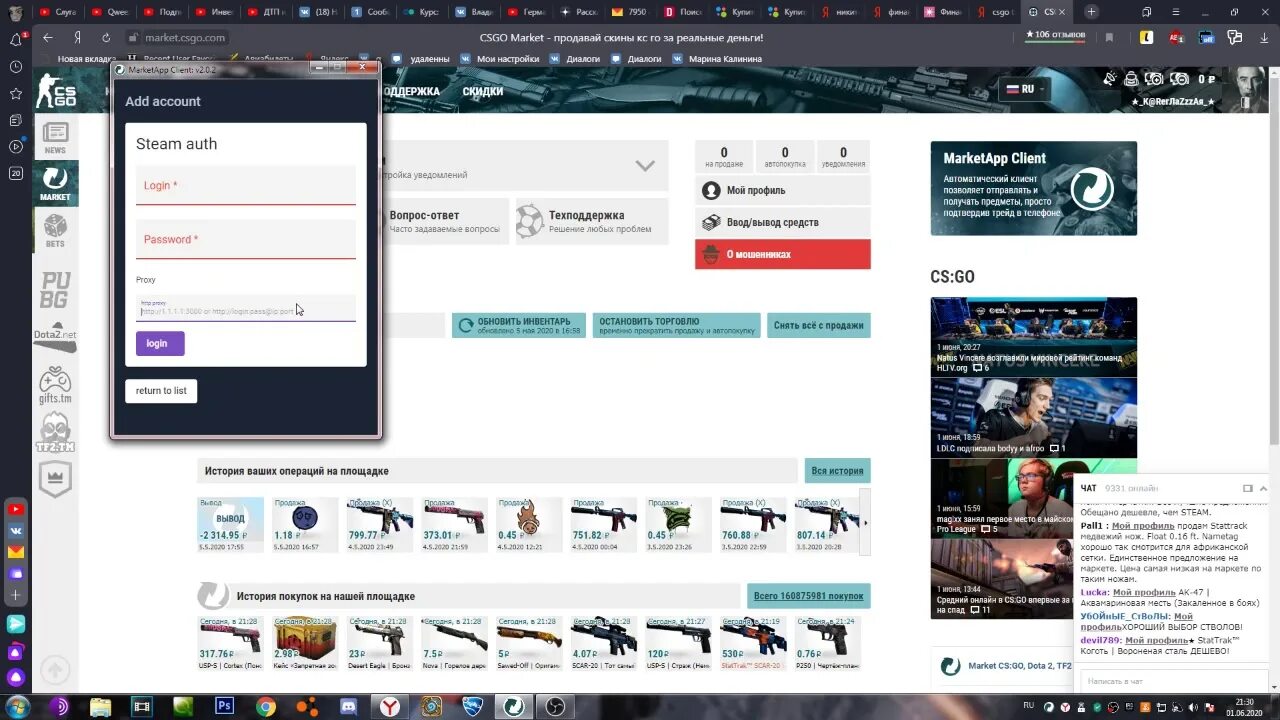Open the TF2.TK market icon
1280x720 pixels.
tap(55, 433)
